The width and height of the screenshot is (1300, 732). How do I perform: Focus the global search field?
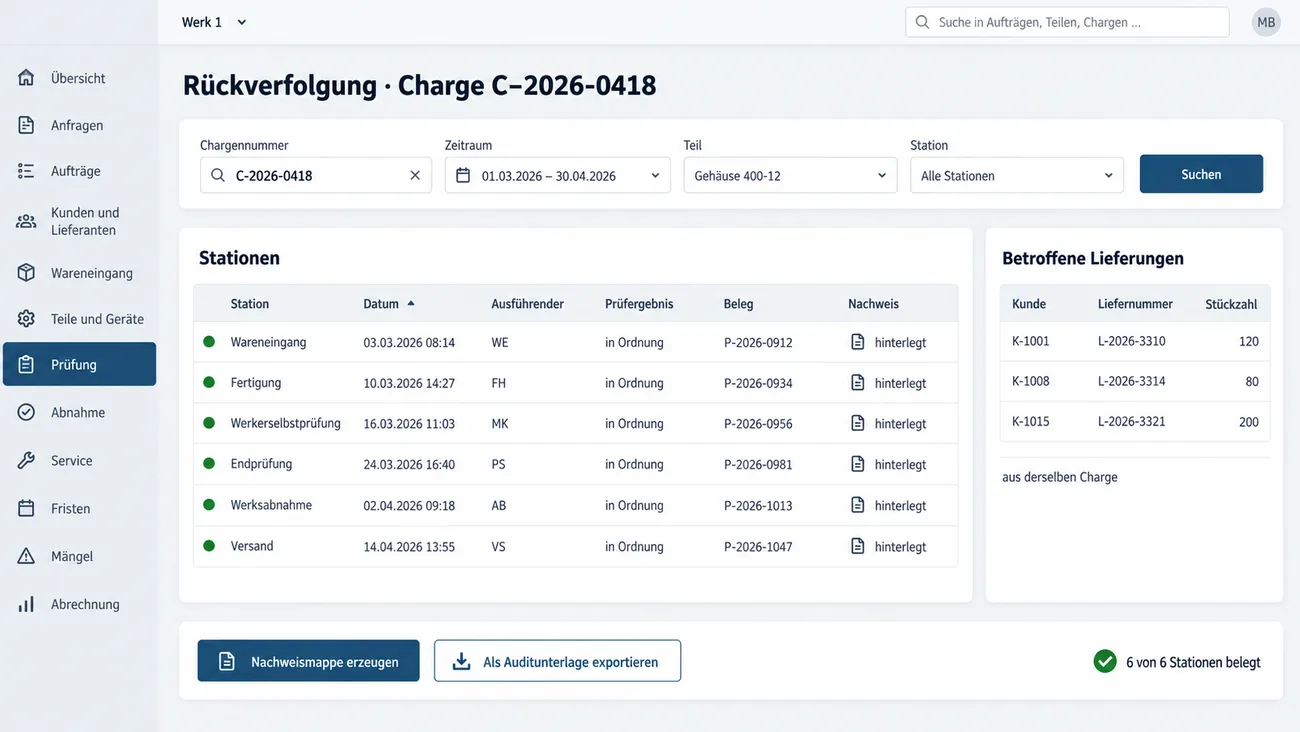(x=1067, y=22)
